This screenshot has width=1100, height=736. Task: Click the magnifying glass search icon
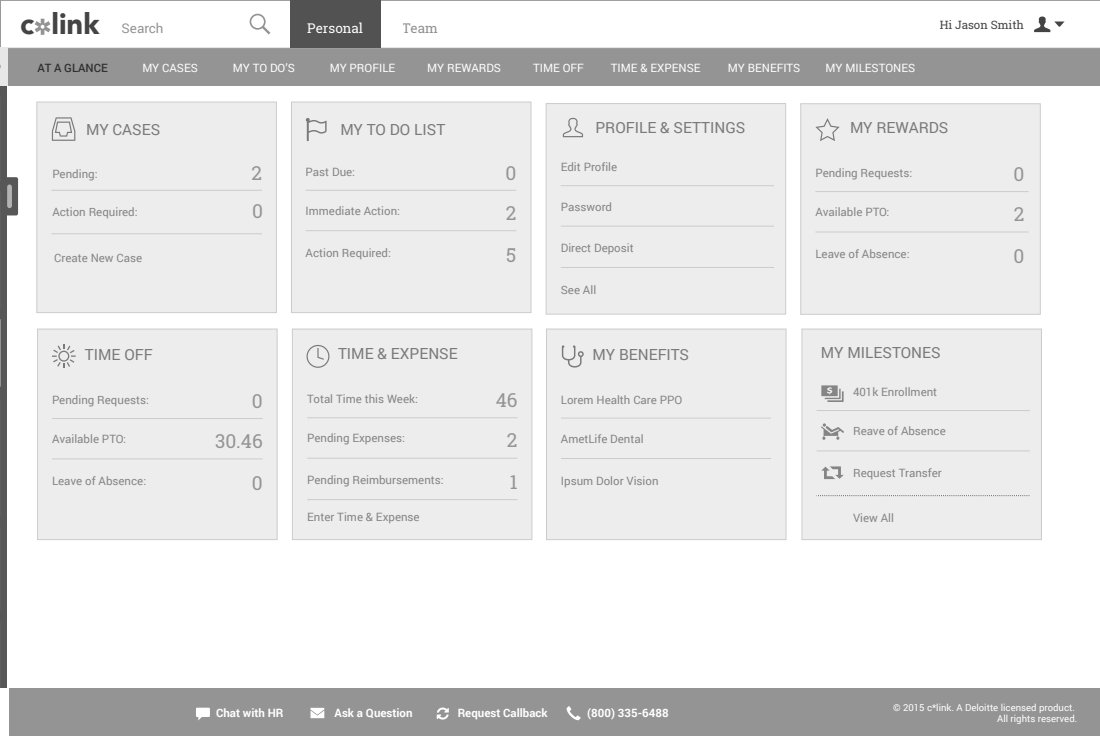point(259,25)
